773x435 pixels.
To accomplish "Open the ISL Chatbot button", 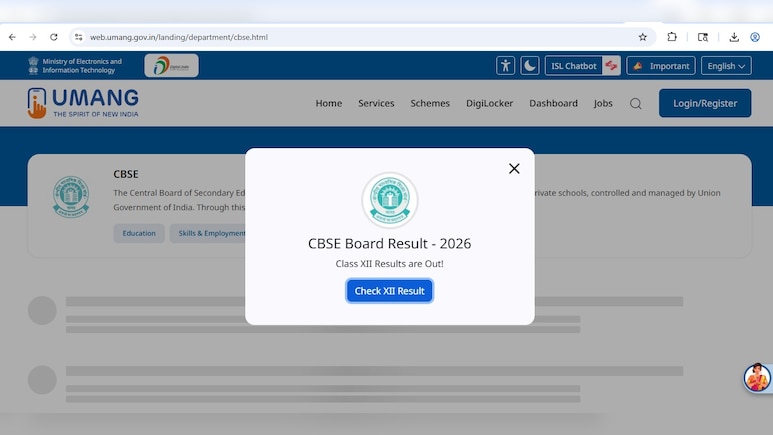I will (573, 66).
